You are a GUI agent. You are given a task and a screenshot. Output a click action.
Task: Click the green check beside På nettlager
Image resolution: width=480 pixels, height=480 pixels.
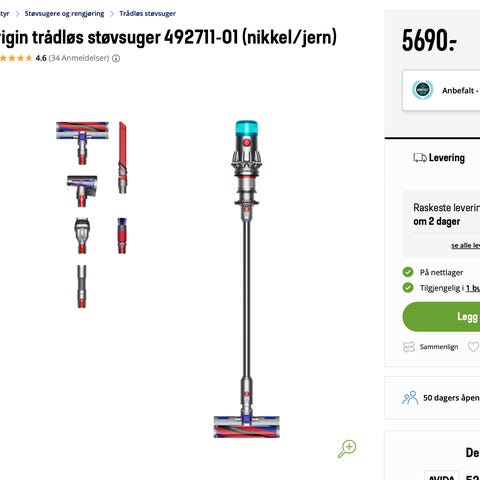pyautogui.click(x=408, y=272)
